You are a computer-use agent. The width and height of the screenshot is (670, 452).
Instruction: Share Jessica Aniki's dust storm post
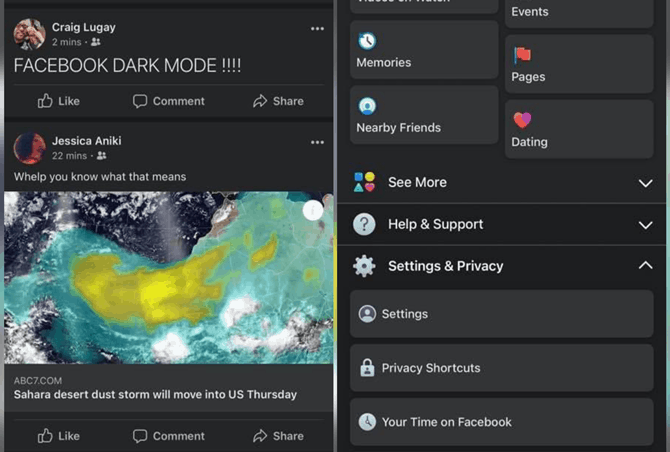(278, 436)
